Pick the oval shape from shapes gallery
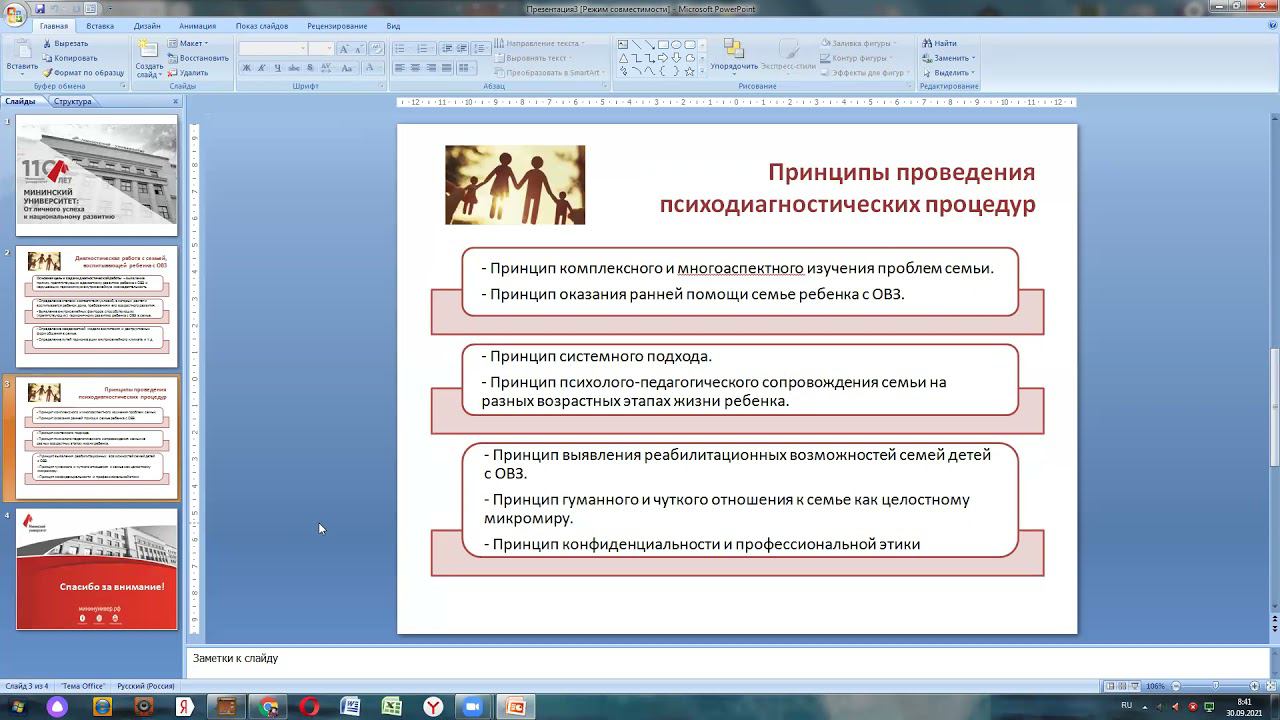Screen dimensions: 1280x720 (x=676, y=45)
